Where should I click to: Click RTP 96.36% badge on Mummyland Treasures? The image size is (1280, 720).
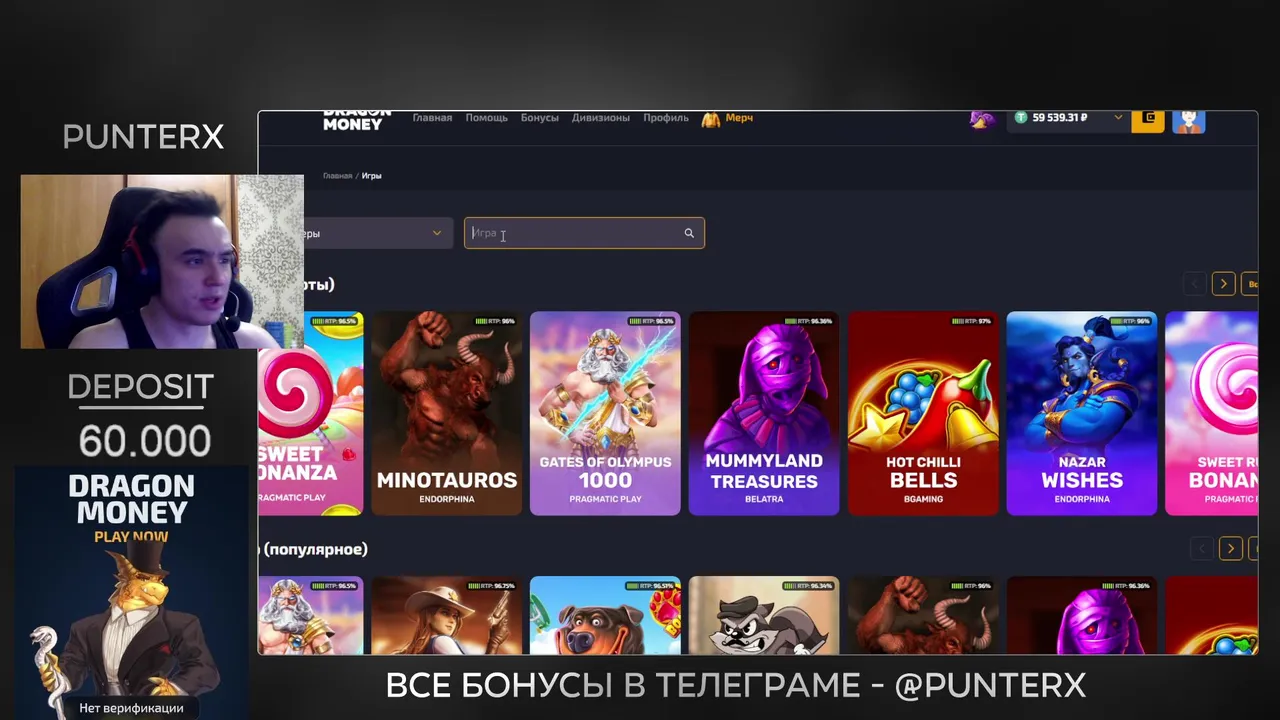808,321
